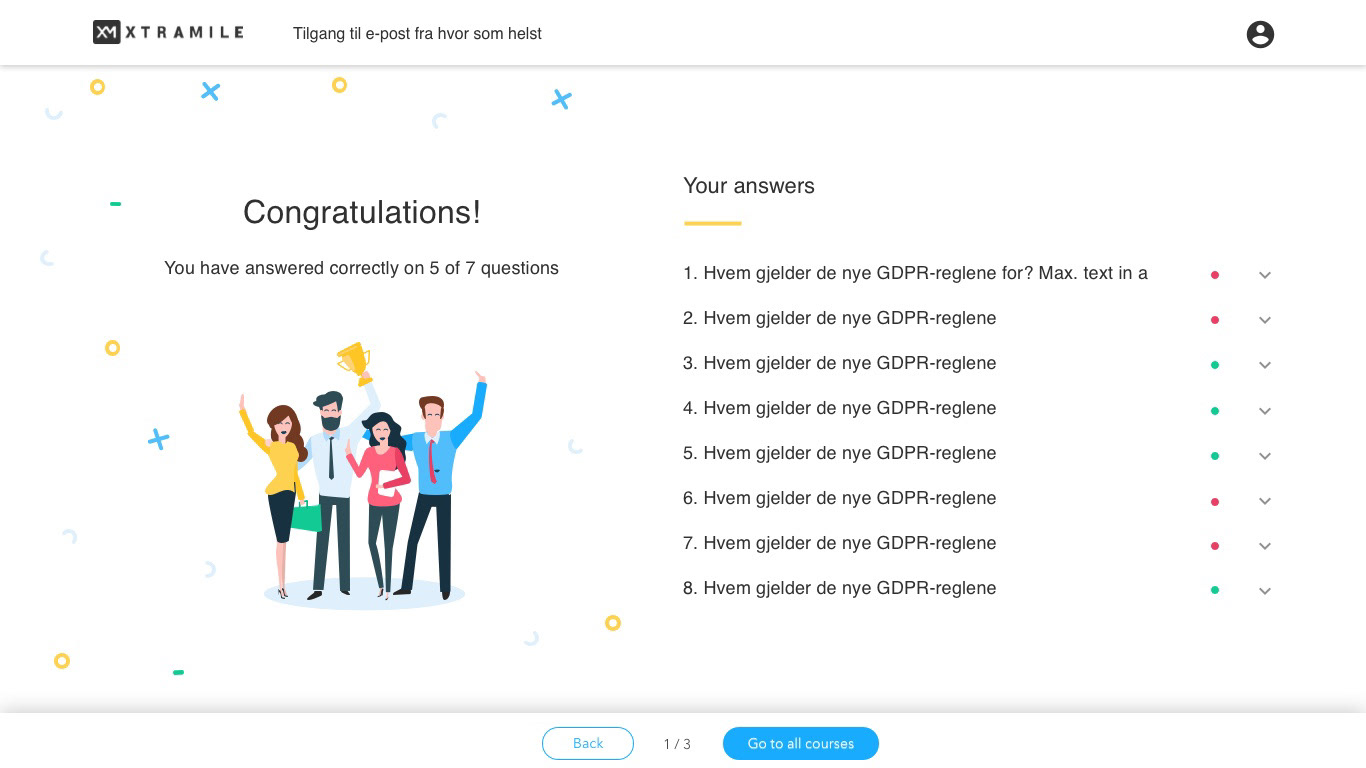Click the green status dot for question 8
This screenshot has width=1366, height=768.
[x=1215, y=590]
